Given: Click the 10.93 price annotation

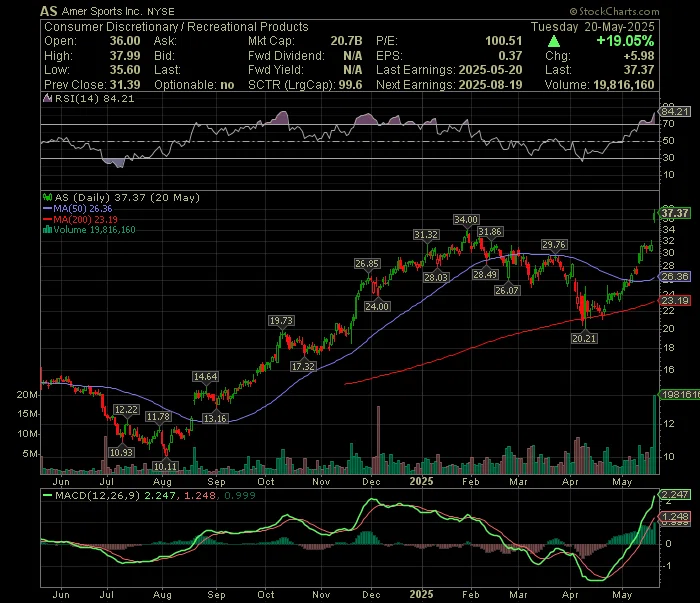Looking at the screenshot, I should click(x=121, y=452).
